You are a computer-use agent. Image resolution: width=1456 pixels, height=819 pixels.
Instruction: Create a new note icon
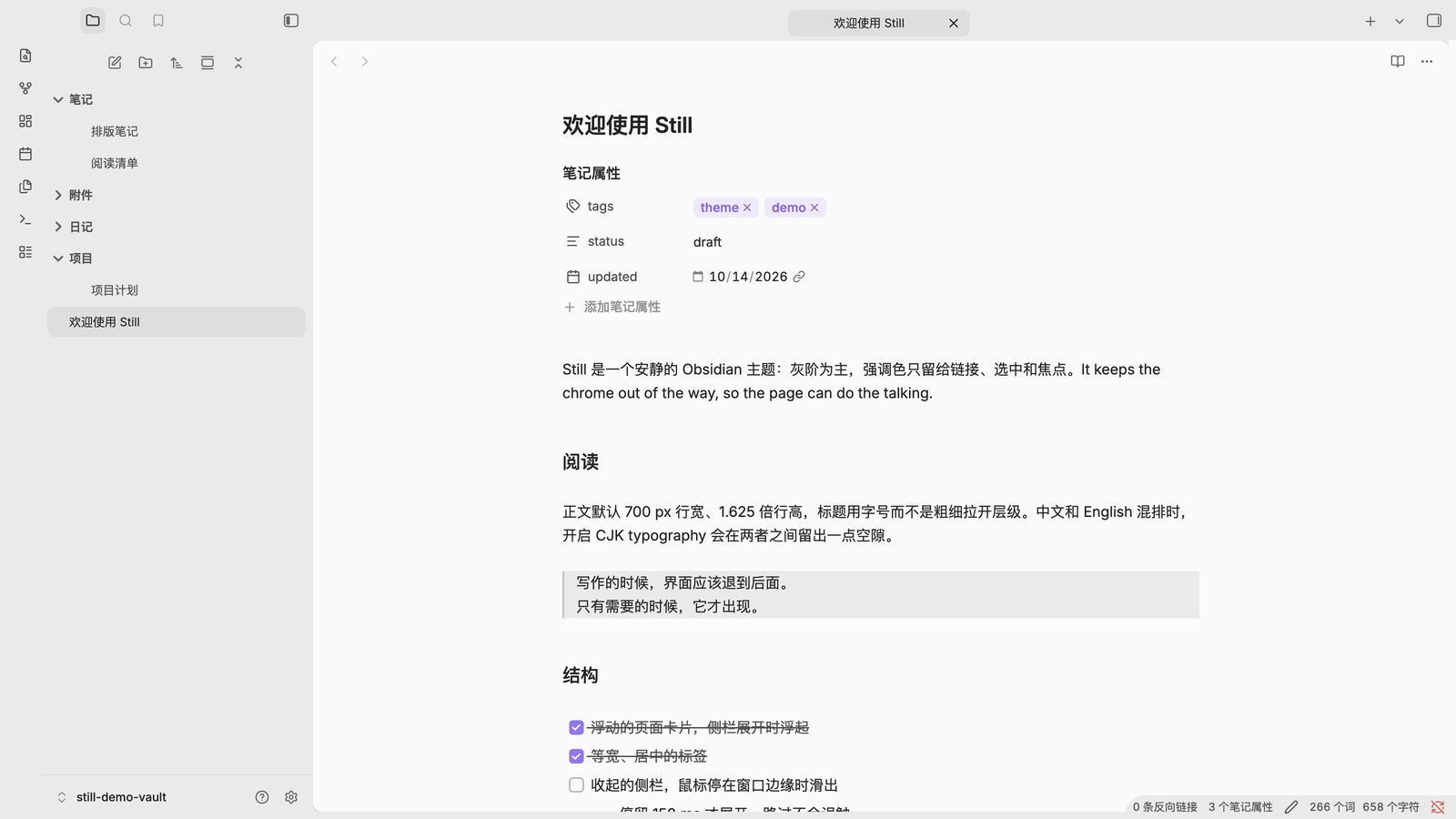115,63
